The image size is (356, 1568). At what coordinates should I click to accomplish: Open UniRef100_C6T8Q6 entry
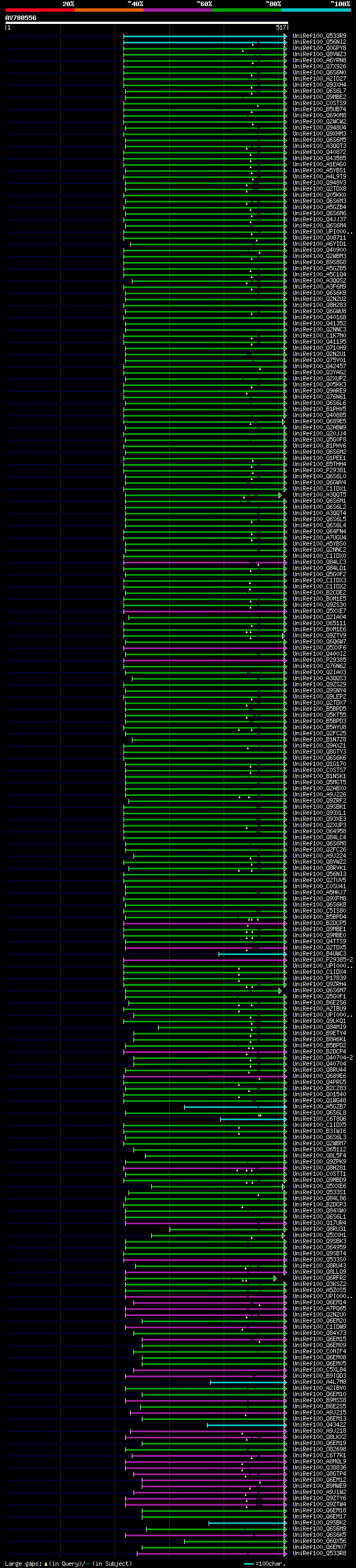tap(319, 1119)
